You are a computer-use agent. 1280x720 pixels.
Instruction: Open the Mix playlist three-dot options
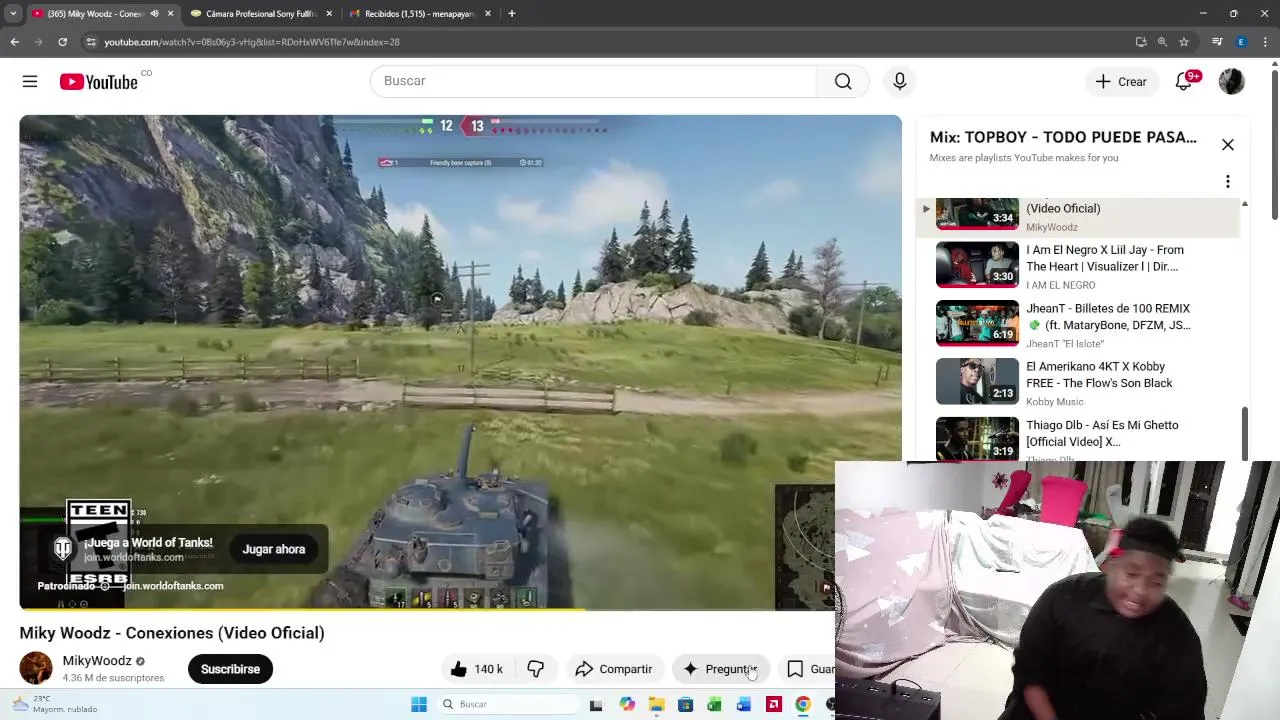click(1228, 181)
